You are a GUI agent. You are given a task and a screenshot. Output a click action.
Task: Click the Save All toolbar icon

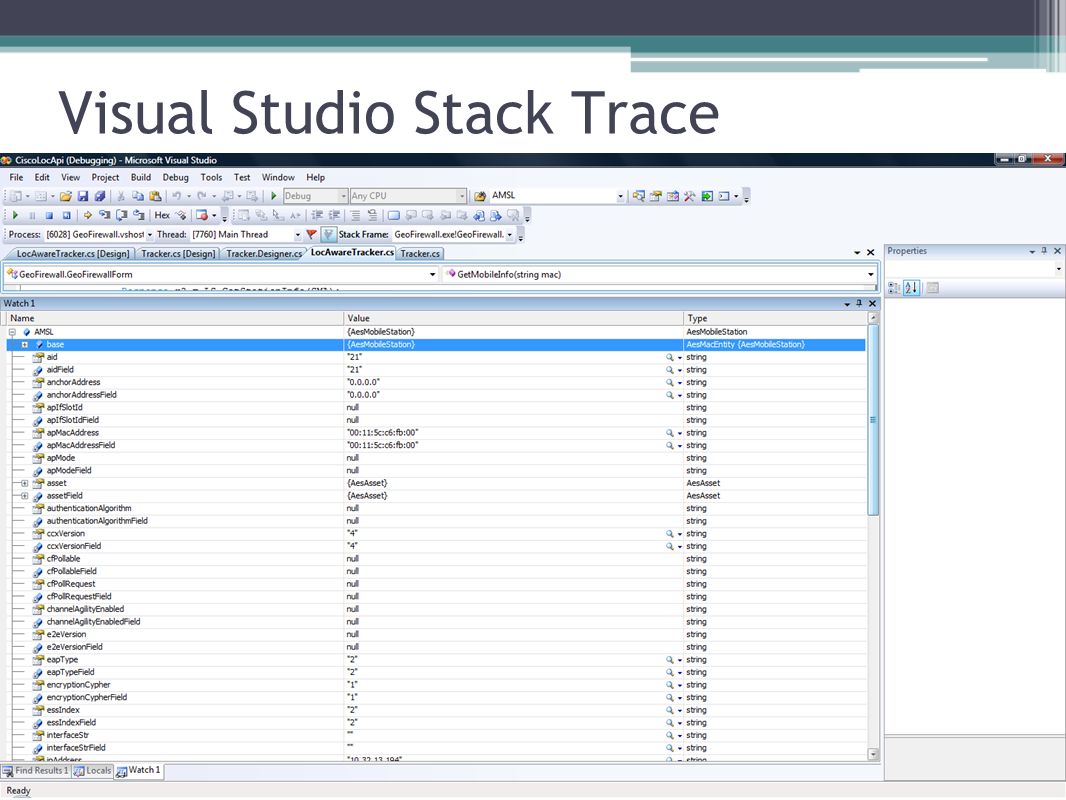[100, 196]
